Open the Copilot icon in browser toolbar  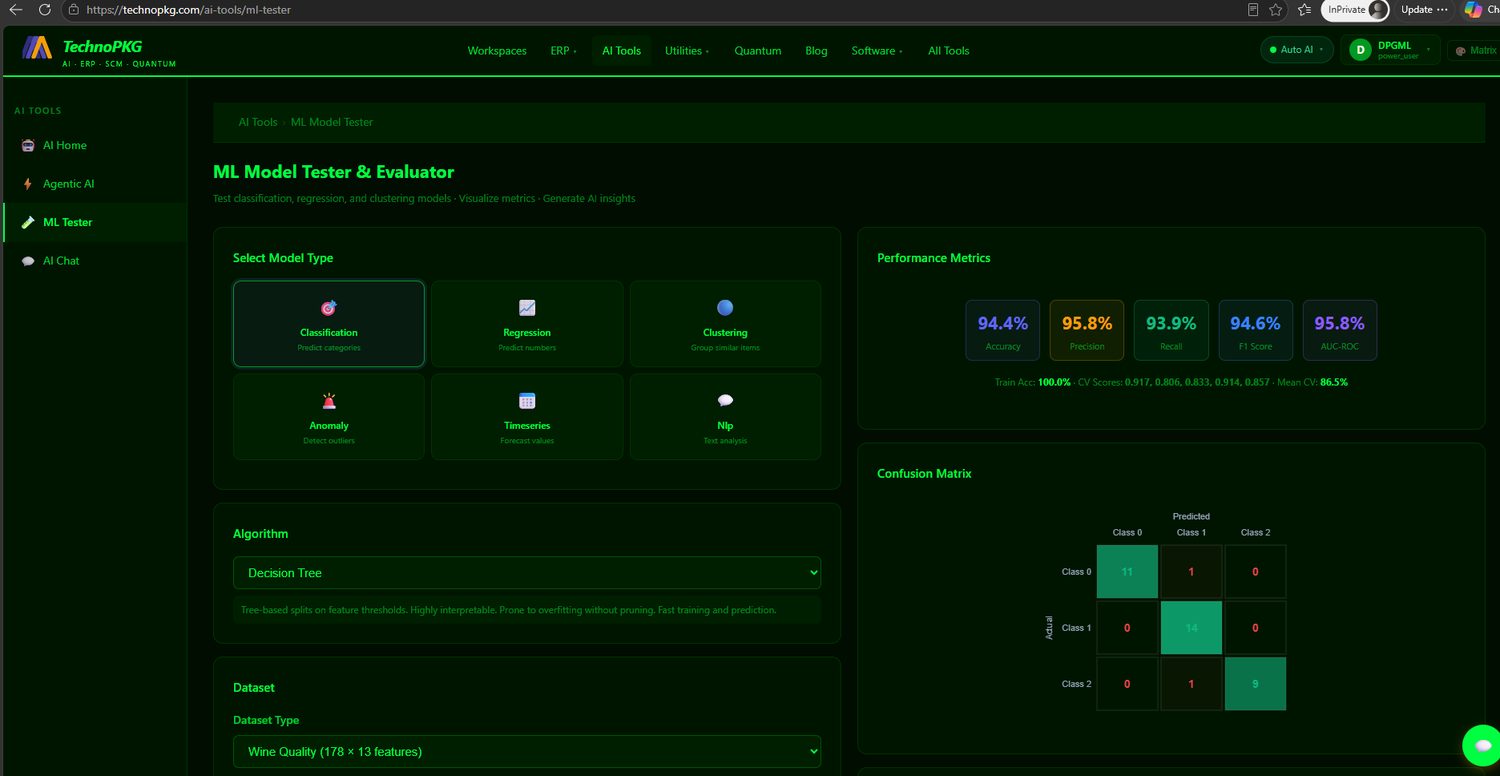1473,9
